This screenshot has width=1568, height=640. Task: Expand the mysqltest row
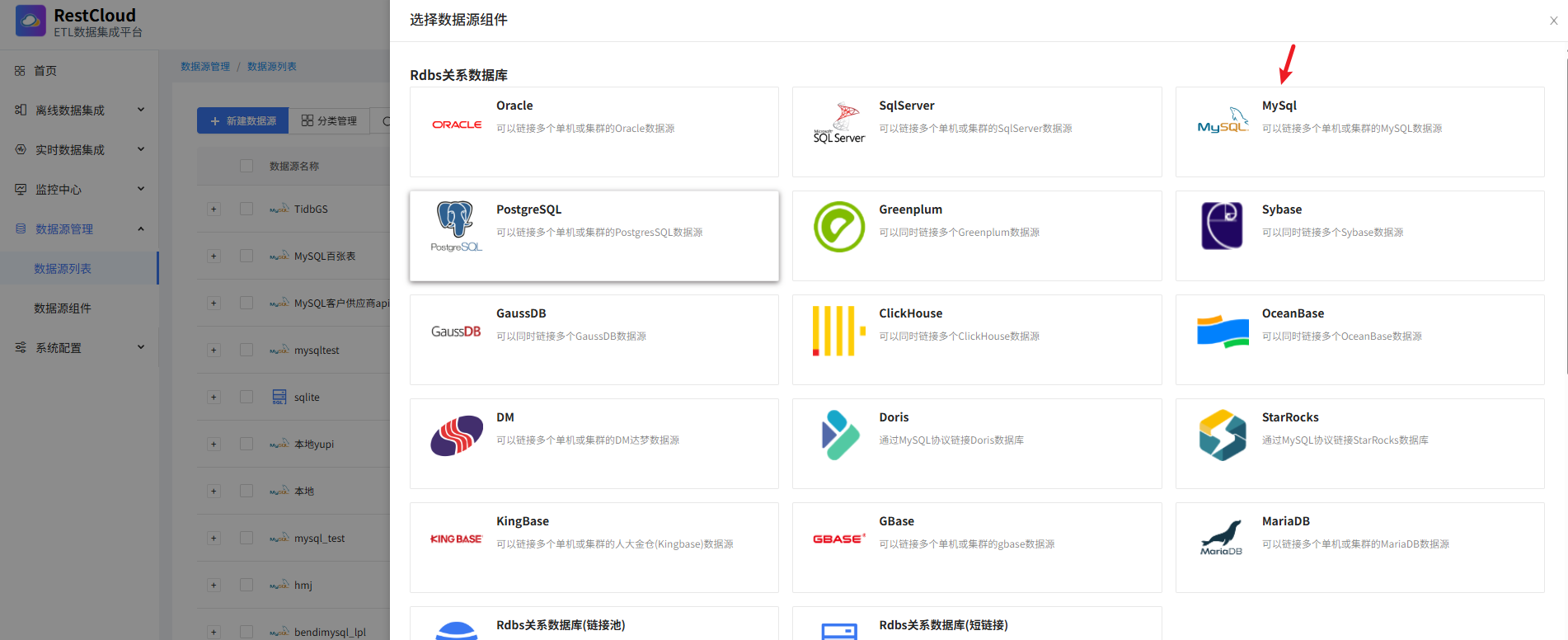coord(214,350)
